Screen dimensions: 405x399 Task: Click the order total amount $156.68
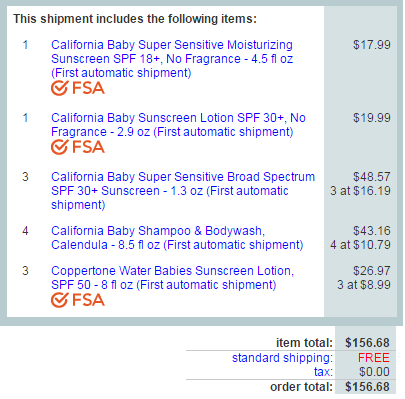coord(367,387)
